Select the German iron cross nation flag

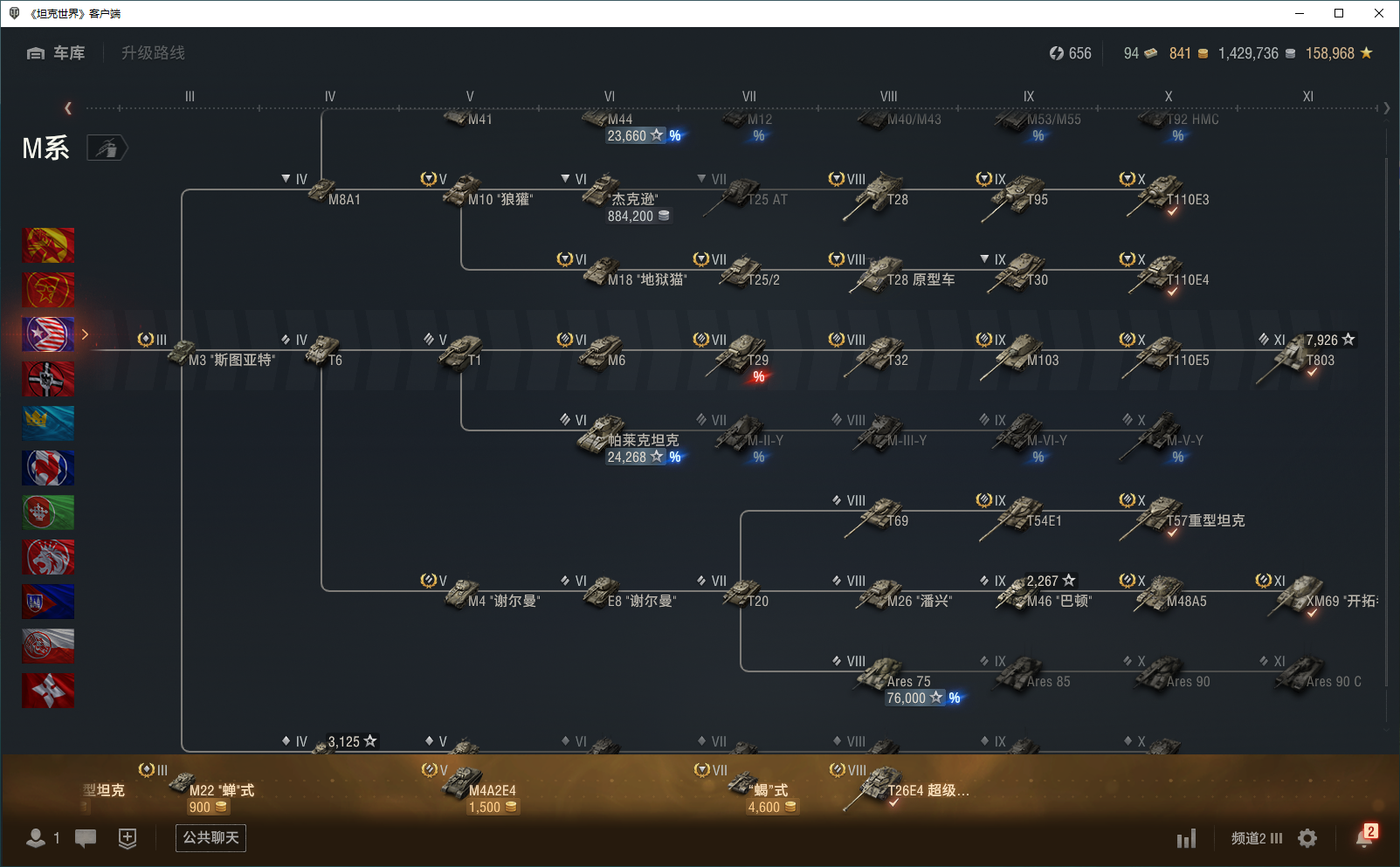tap(48, 379)
